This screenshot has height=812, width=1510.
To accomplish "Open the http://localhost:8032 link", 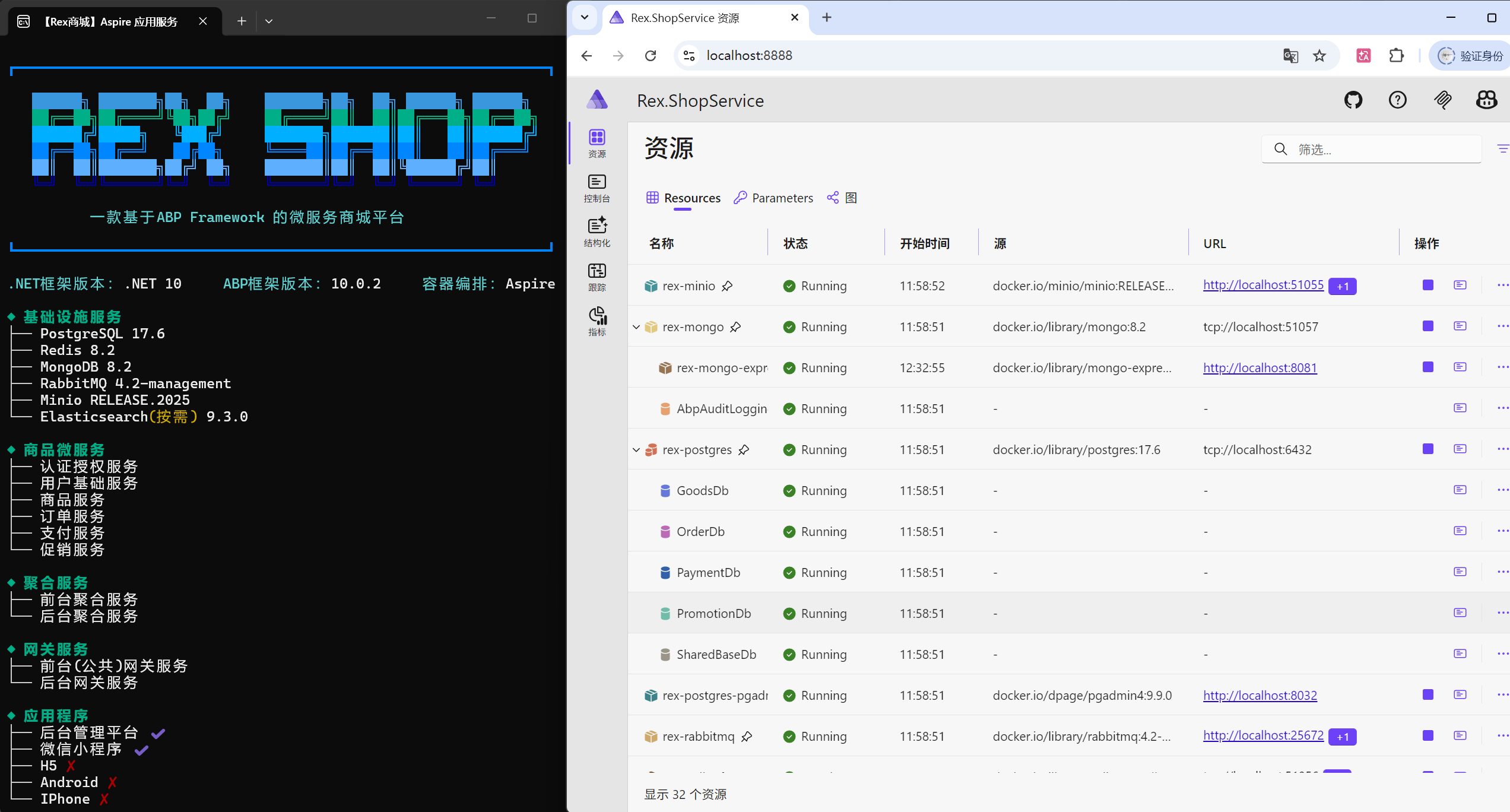I will (x=1260, y=695).
